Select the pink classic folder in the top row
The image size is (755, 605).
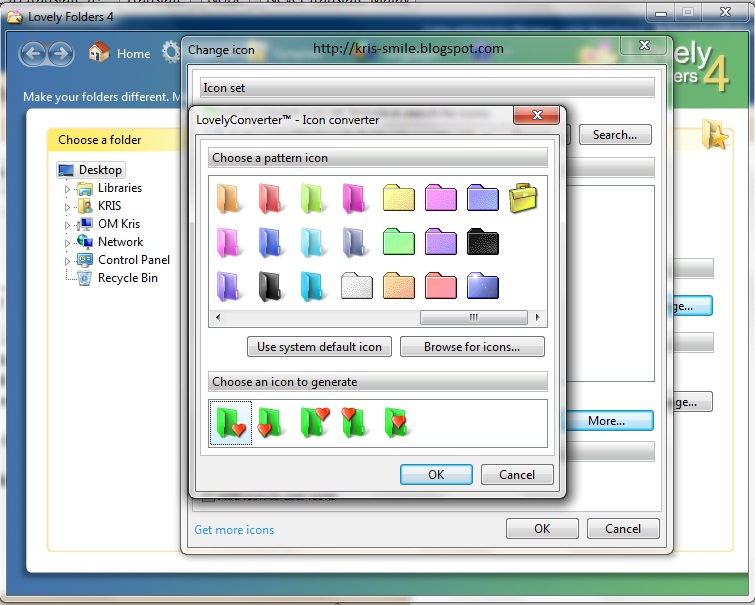pyautogui.click(x=441, y=198)
